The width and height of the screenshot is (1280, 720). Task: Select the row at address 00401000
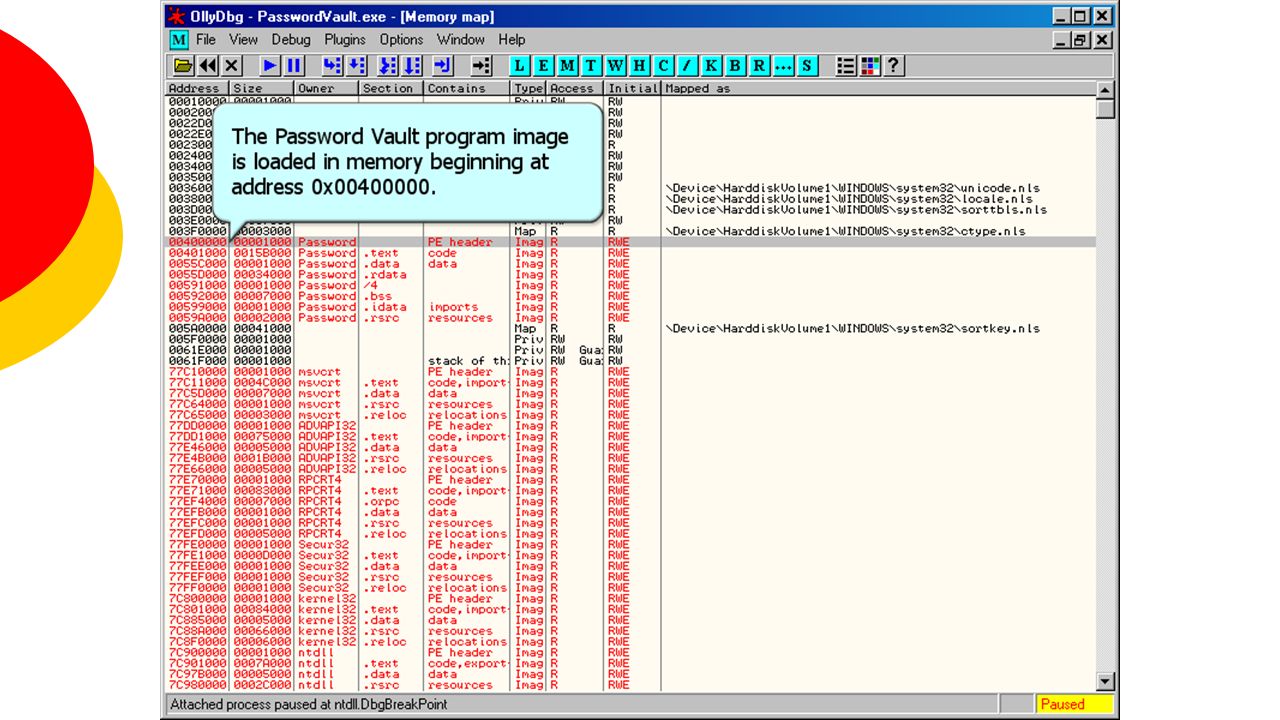[630, 253]
